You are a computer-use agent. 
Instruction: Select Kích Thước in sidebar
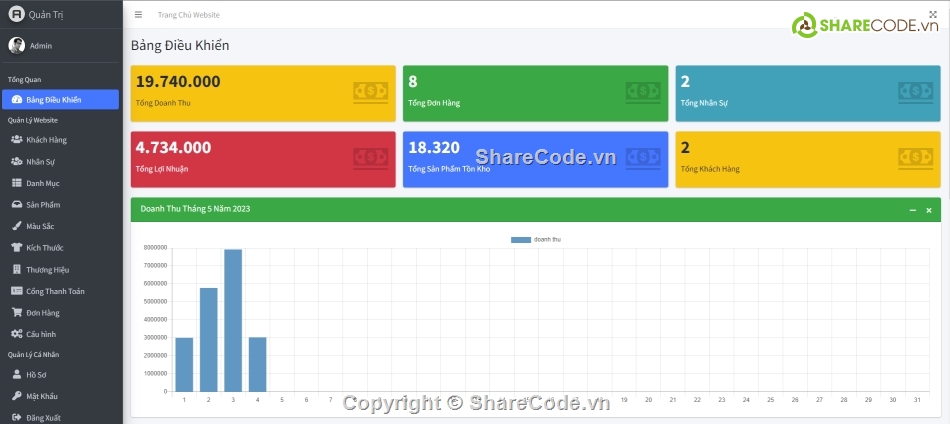coord(60,248)
